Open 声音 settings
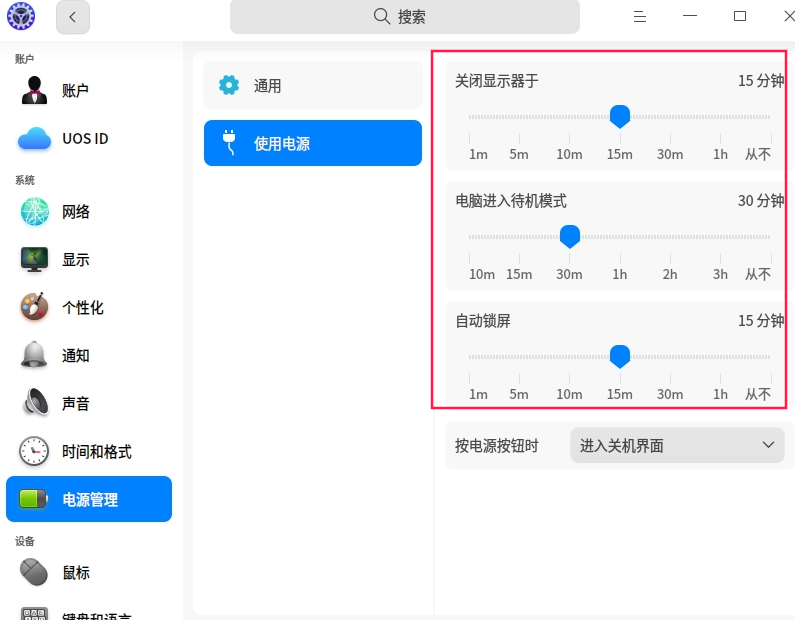This screenshot has width=795, height=620. coord(89,403)
